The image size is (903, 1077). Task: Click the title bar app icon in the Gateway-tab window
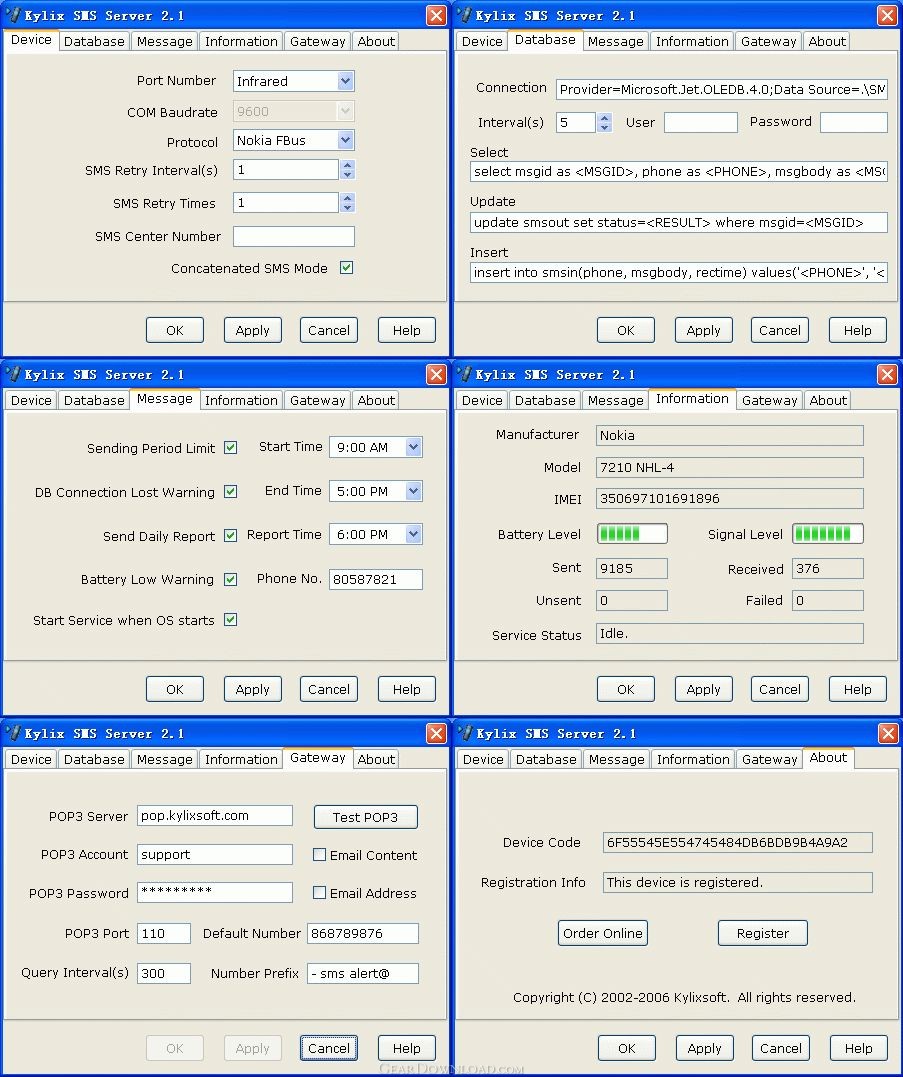pyautogui.click(x=13, y=733)
